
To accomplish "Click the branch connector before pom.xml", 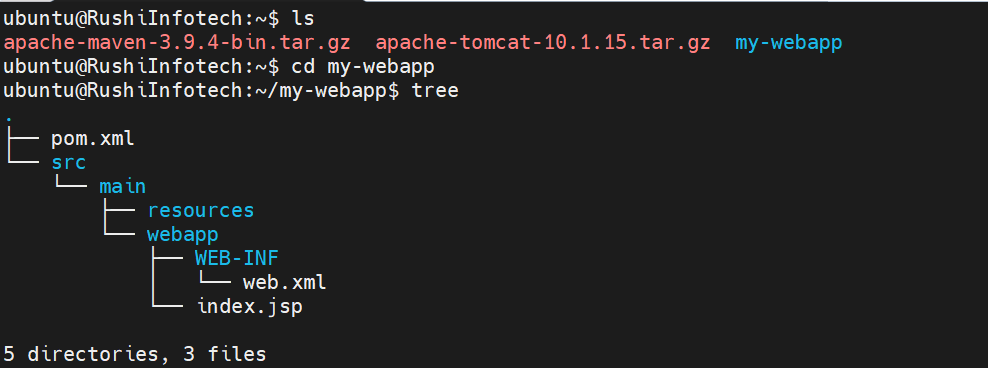I will coord(23,137).
